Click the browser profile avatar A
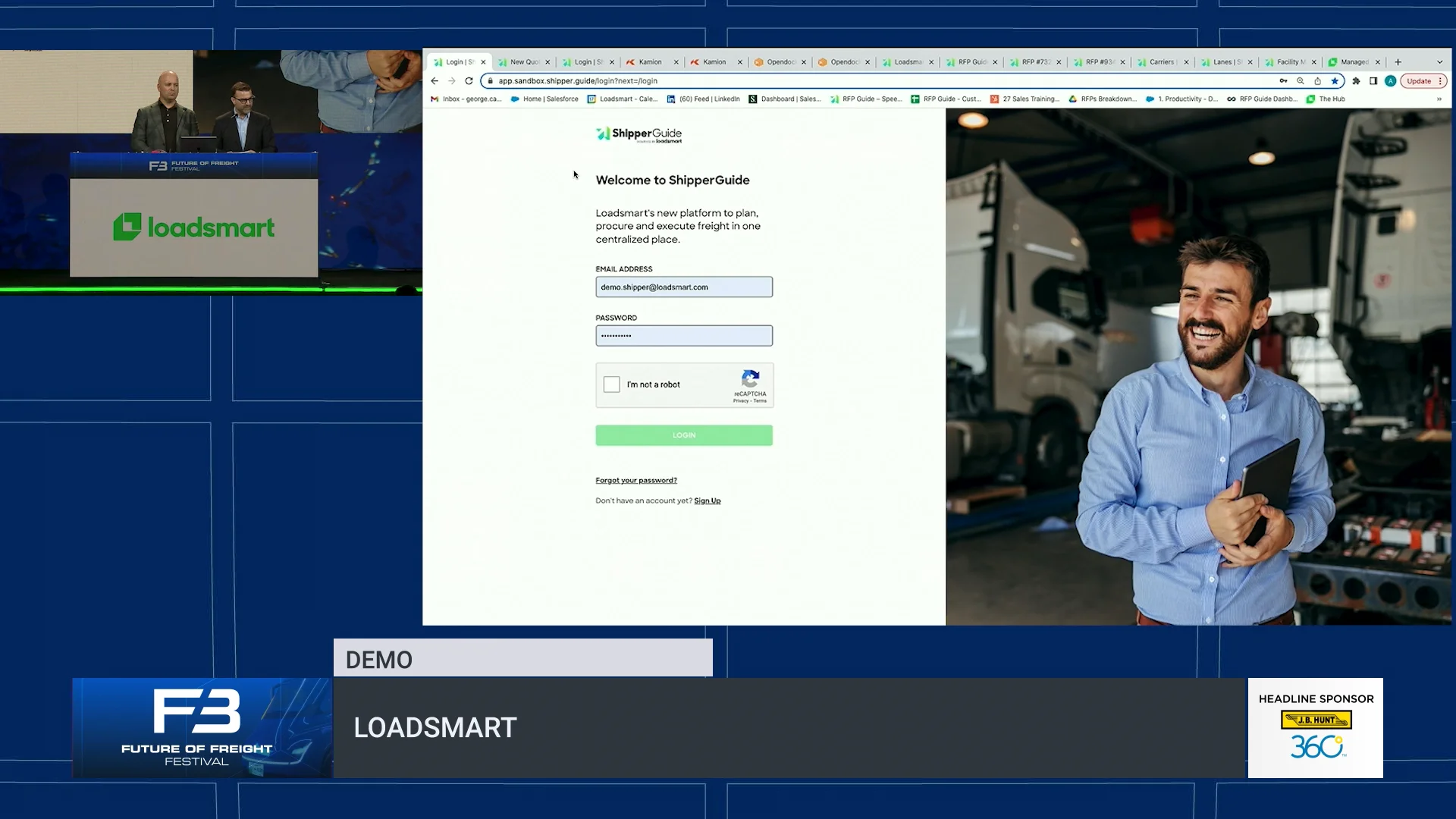 (x=1391, y=81)
